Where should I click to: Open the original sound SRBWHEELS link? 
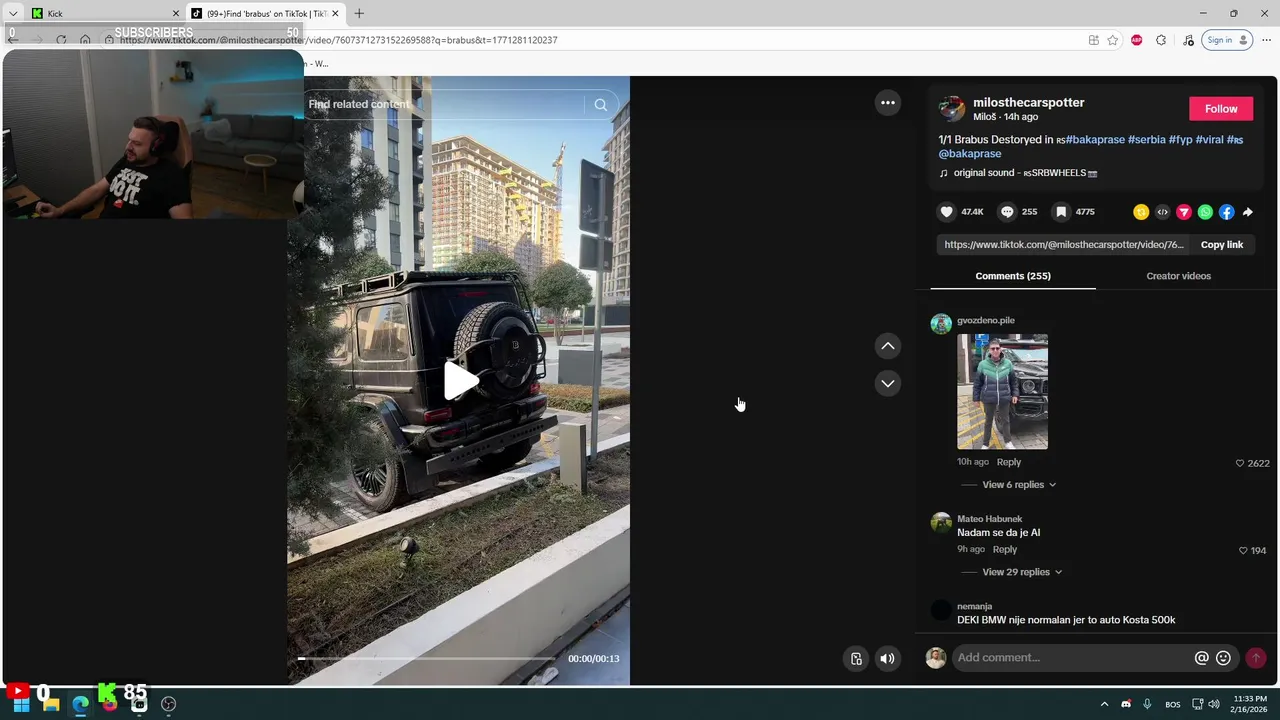point(1025,173)
